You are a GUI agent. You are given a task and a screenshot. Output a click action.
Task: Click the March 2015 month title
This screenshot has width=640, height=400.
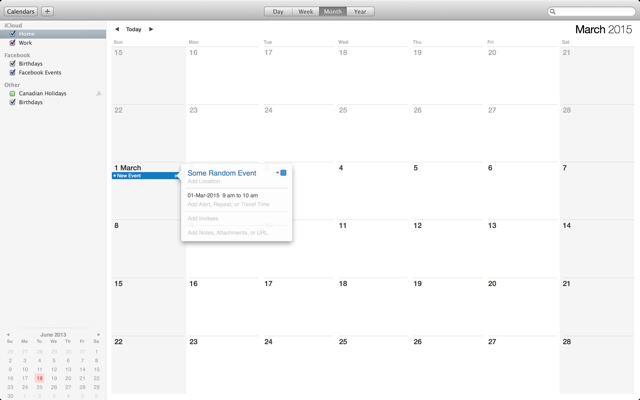(x=604, y=29)
